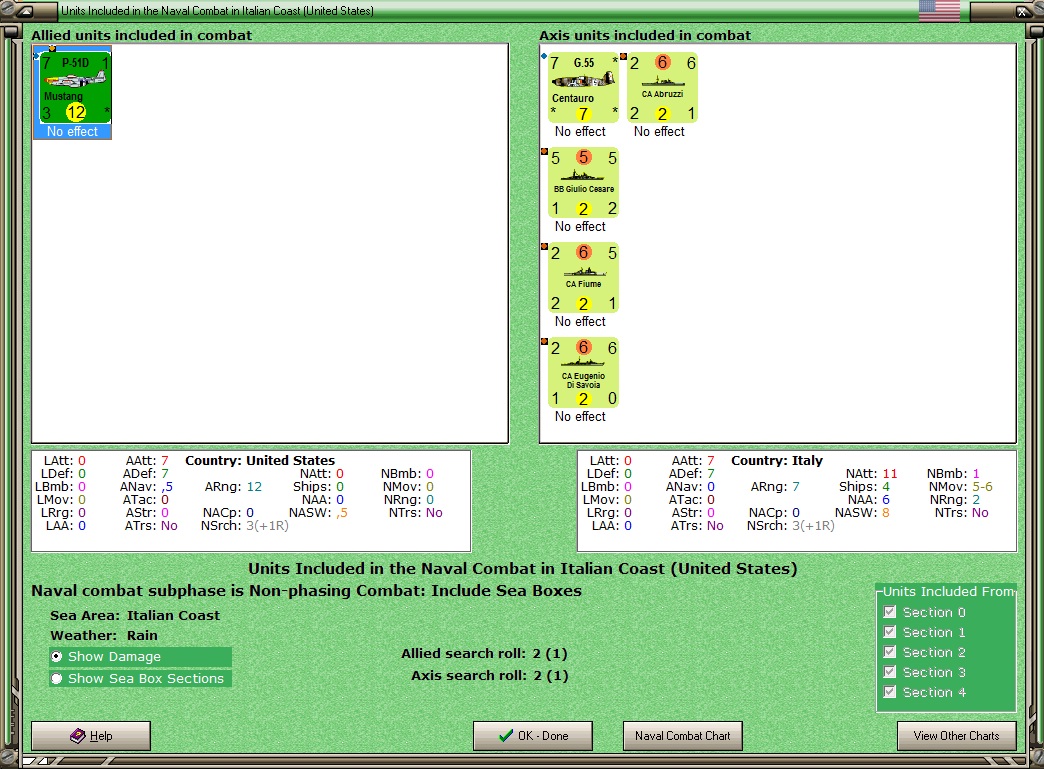
Task: Toggle the Section 1 checkbox
Action: tap(890, 632)
